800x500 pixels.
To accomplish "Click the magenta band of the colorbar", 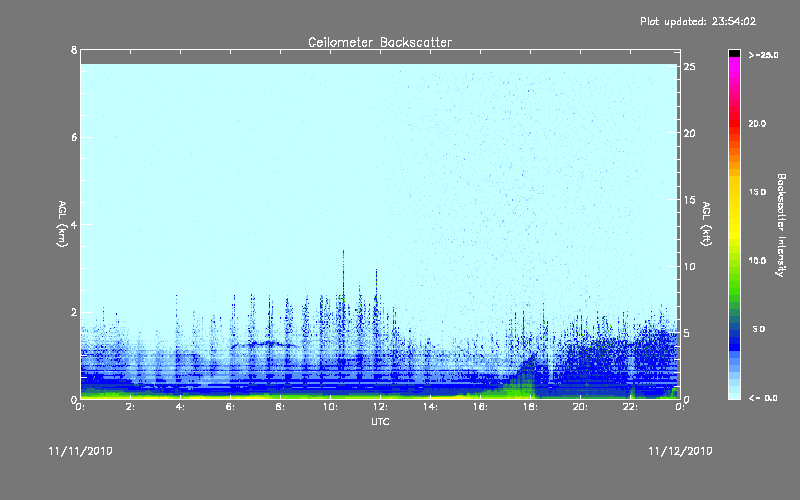I will [x=734, y=66].
